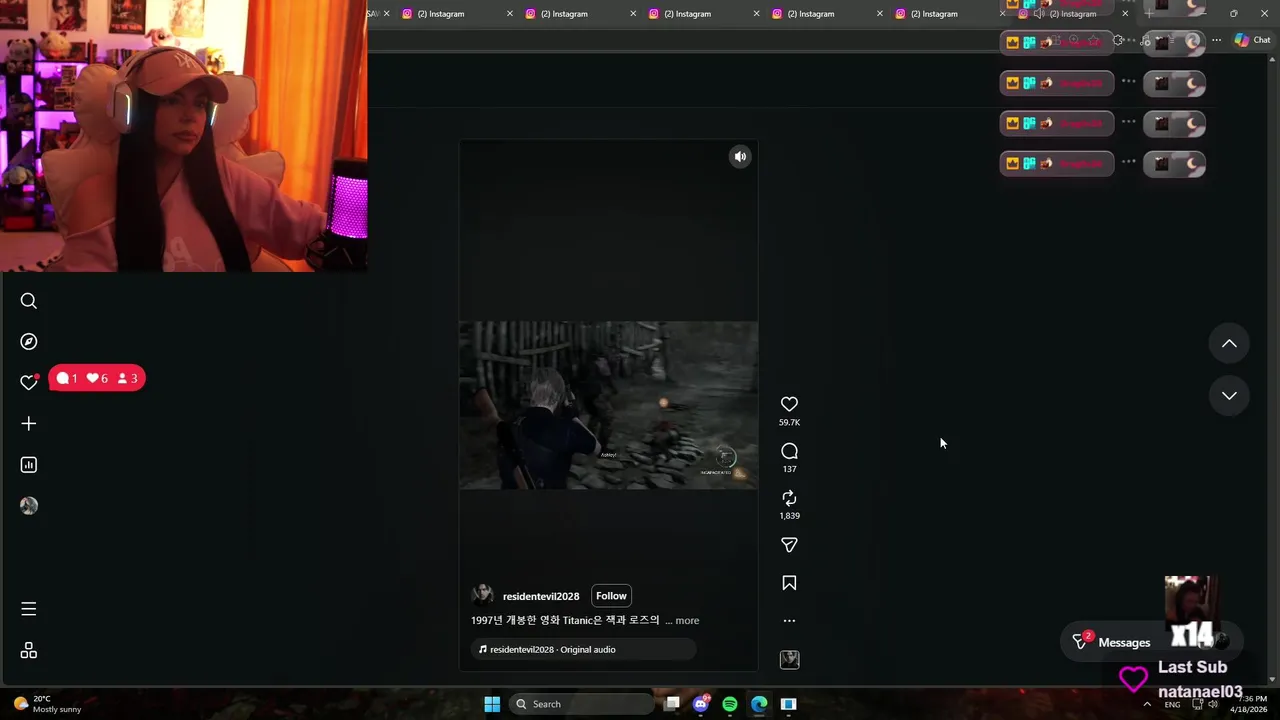Toggle the reel's sound speaker icon
Viewport: 1280px width, 720px height.
coord(740,156)
